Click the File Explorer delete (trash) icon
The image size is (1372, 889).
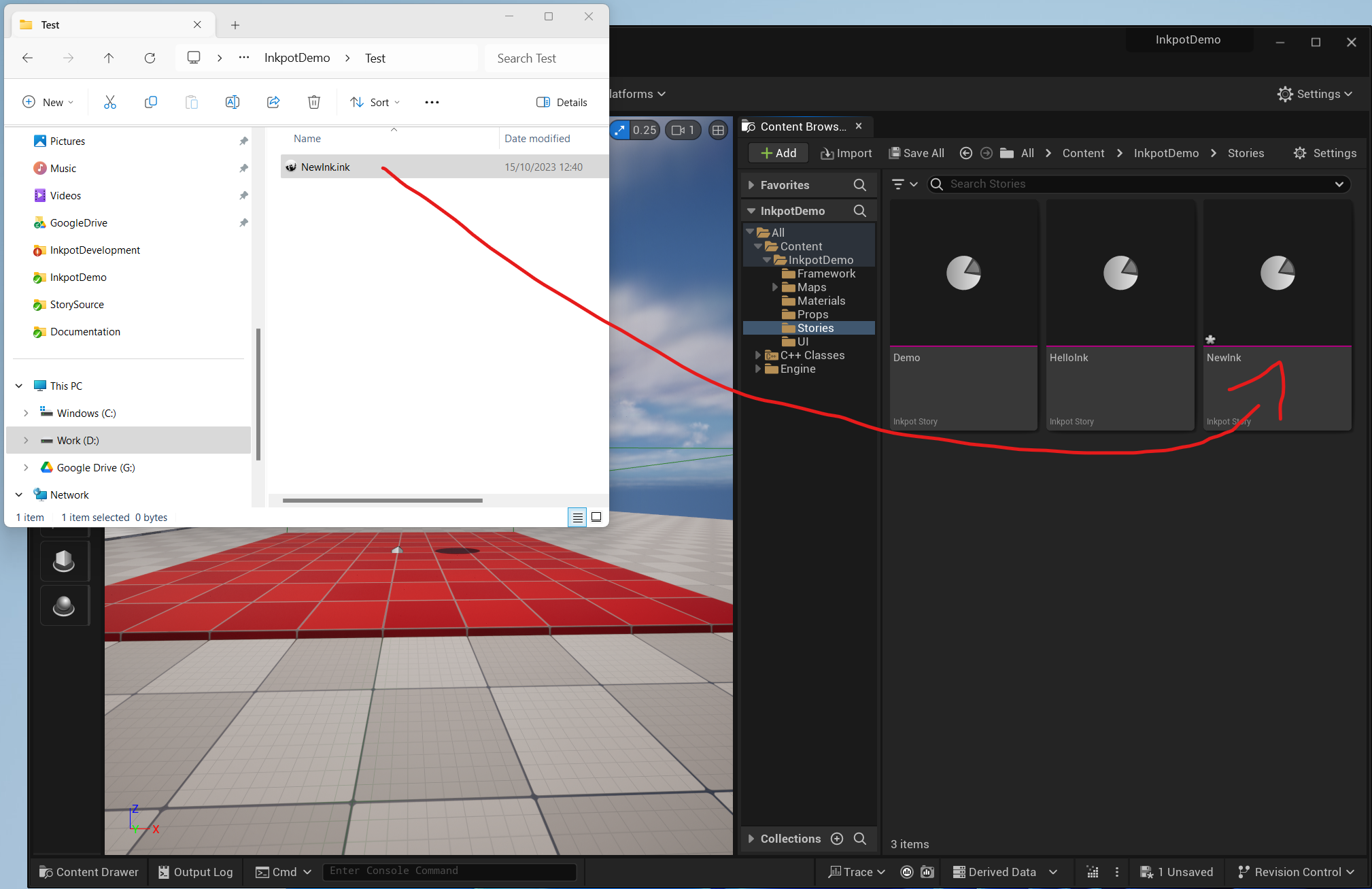coord(313,102)
